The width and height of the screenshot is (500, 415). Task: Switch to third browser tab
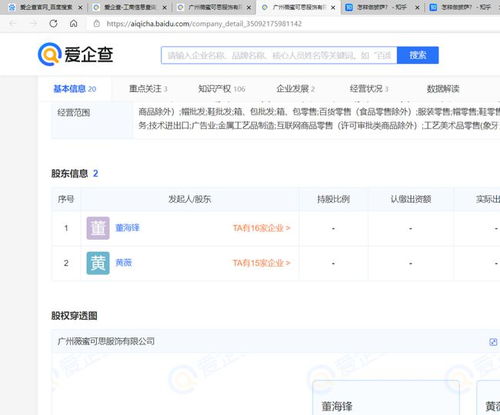[x=213, y=7]
